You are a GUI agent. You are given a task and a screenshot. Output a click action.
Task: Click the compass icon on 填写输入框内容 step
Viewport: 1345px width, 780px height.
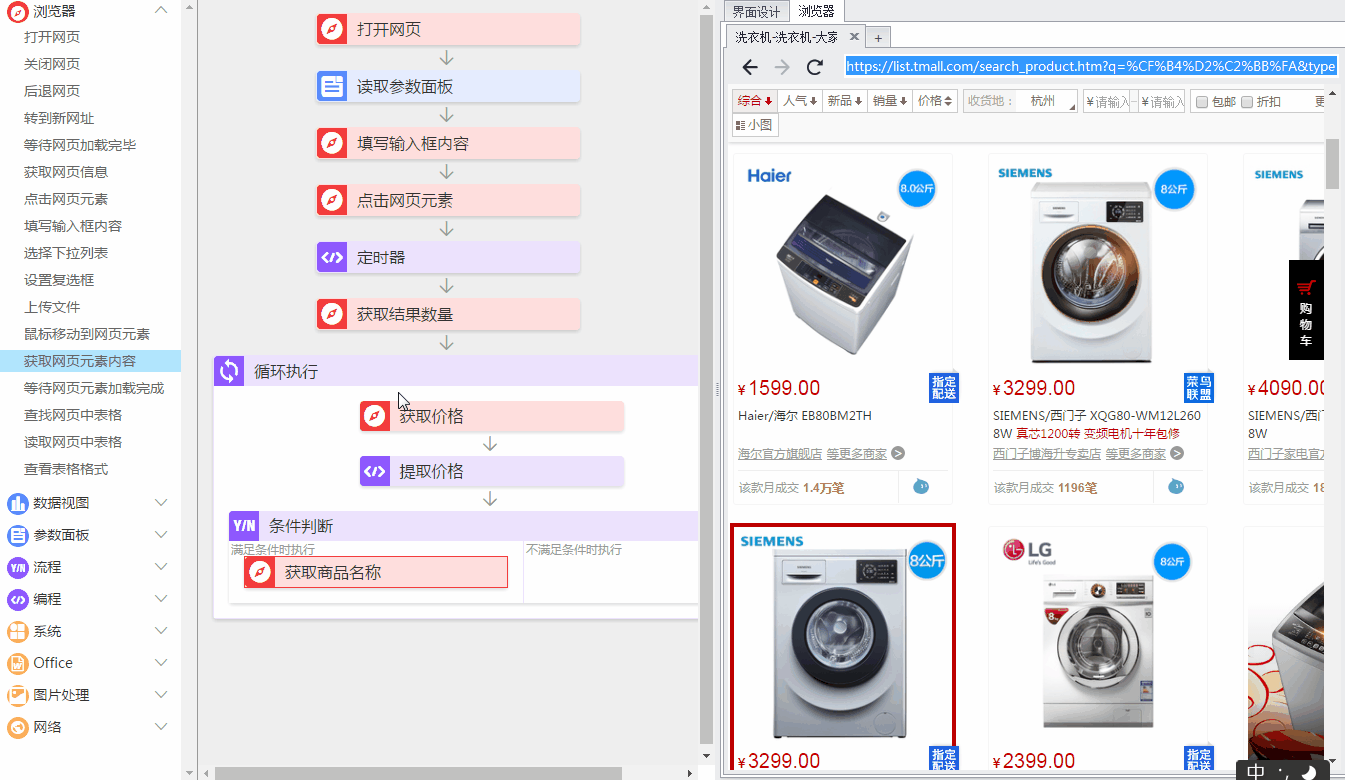pos(332,143)
